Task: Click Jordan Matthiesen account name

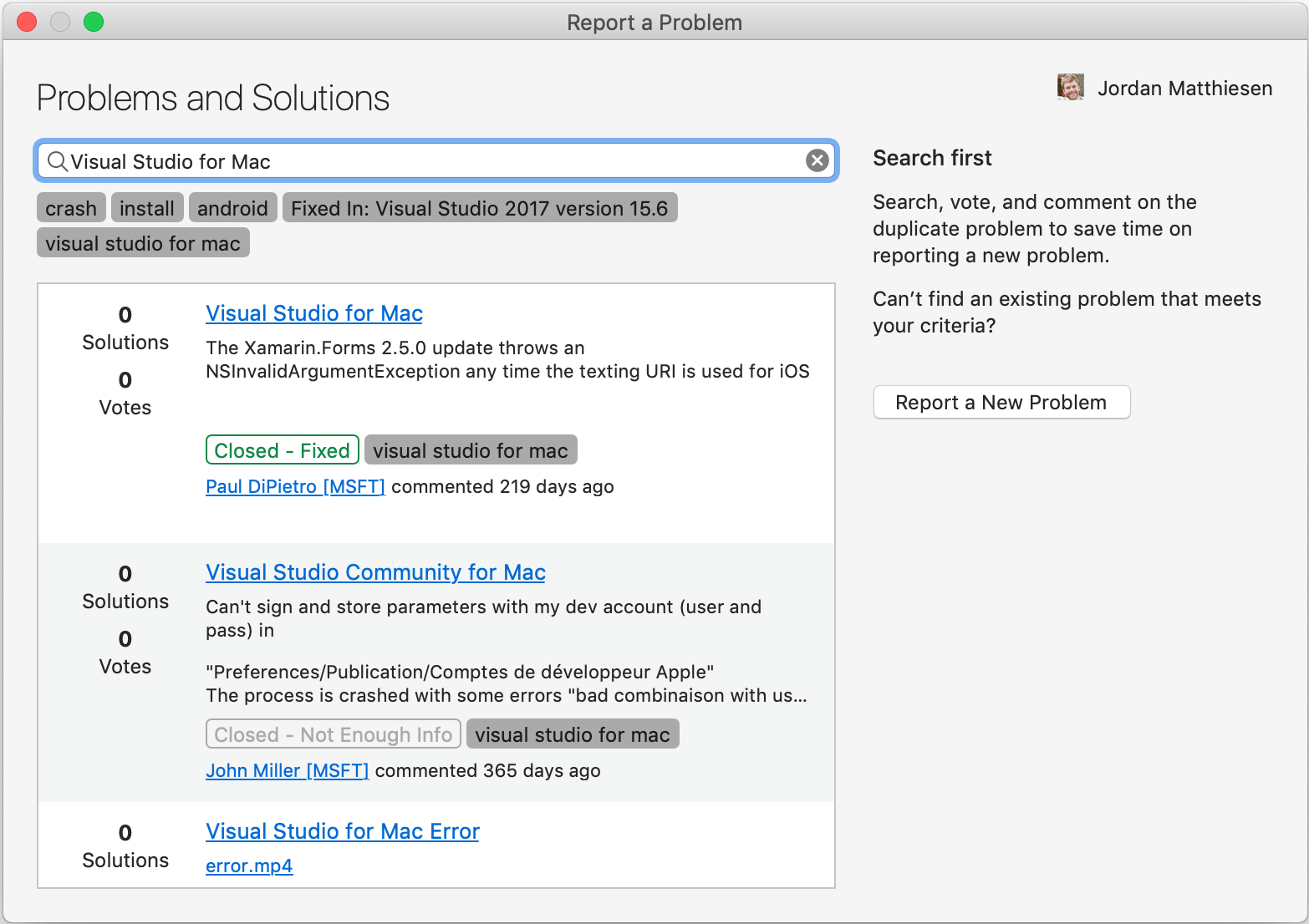Action: 1184,88
